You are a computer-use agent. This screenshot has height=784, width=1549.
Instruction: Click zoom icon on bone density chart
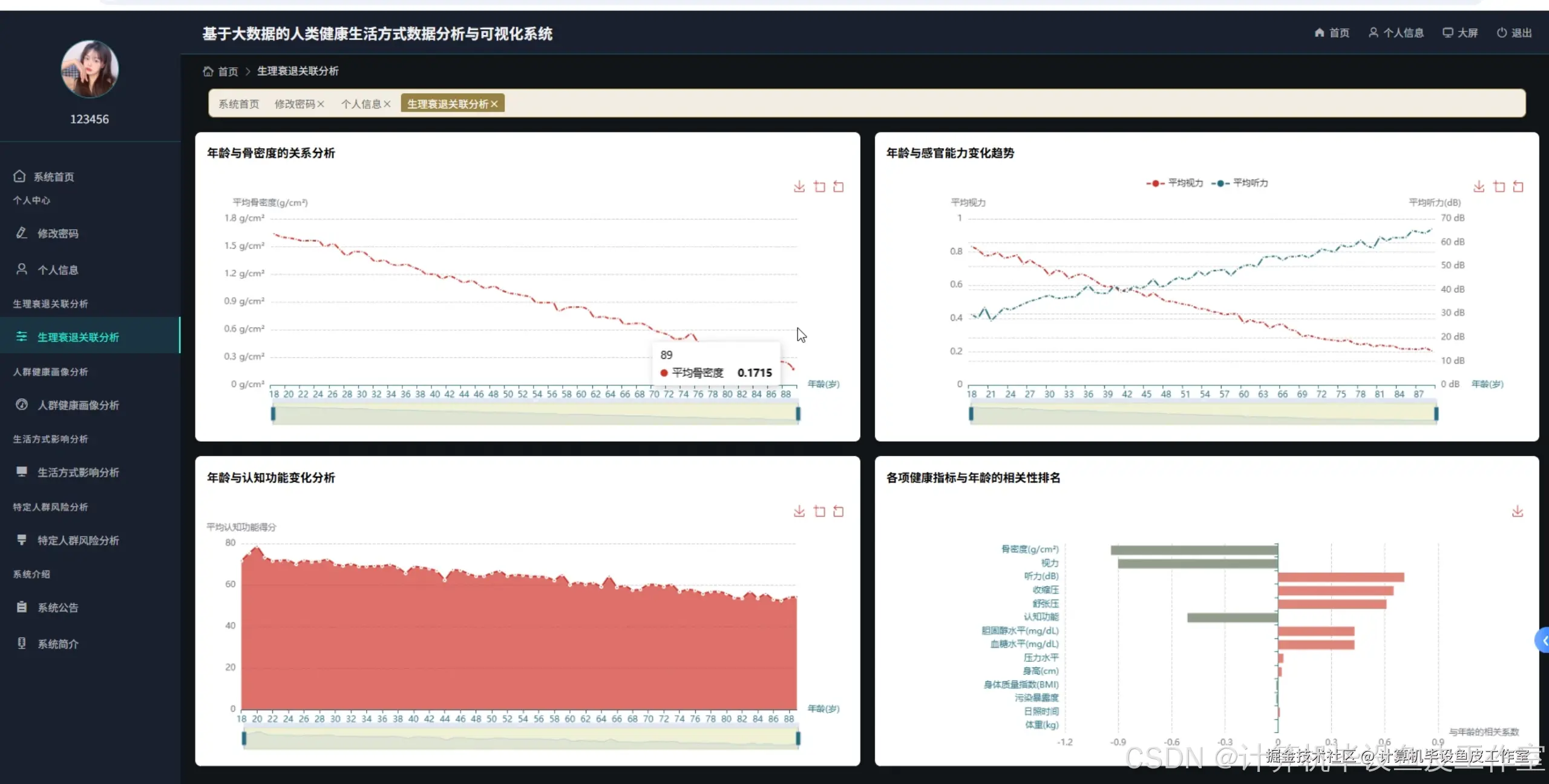click(x=819, y=186)
